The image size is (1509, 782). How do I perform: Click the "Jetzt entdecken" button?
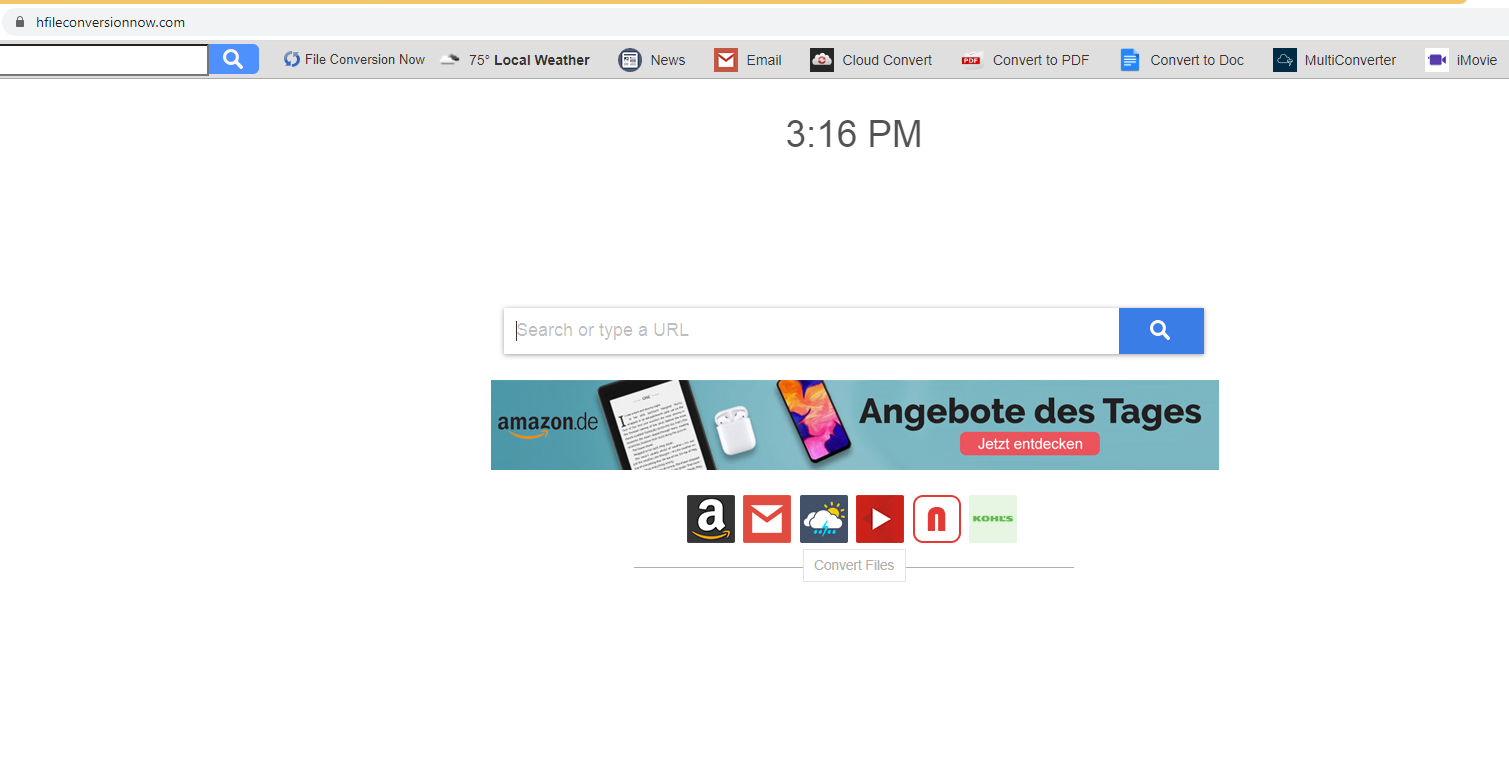tap(1030, 444)
